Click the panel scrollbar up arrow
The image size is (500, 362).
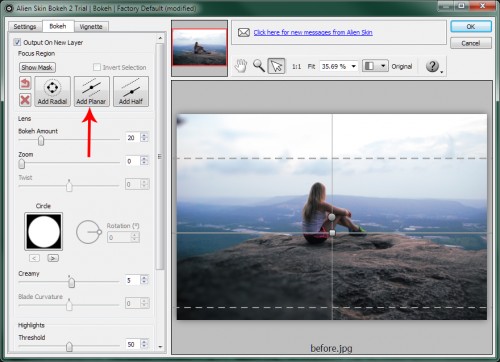(x=160, y=38)
